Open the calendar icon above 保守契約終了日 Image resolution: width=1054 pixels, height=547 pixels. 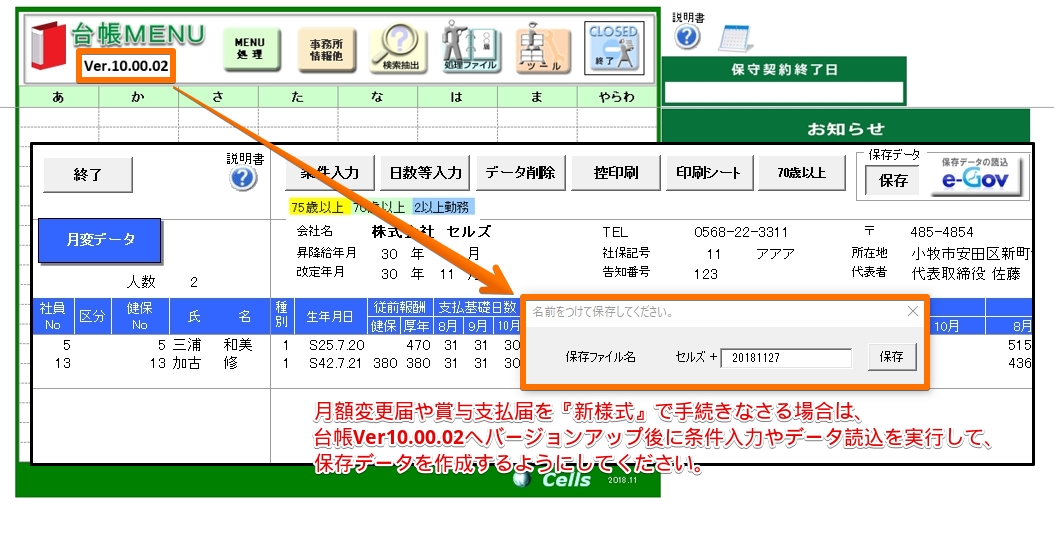point(735,38)
